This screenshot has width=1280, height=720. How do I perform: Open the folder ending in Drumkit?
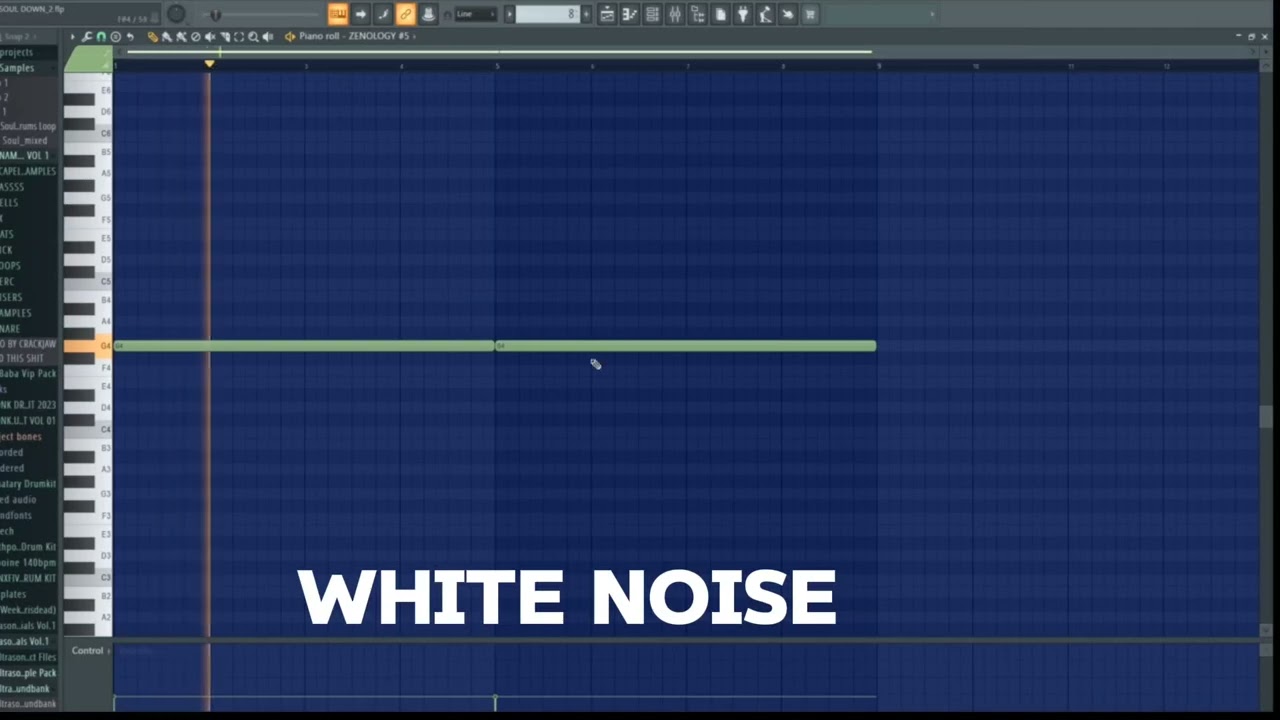pos(28,483)
